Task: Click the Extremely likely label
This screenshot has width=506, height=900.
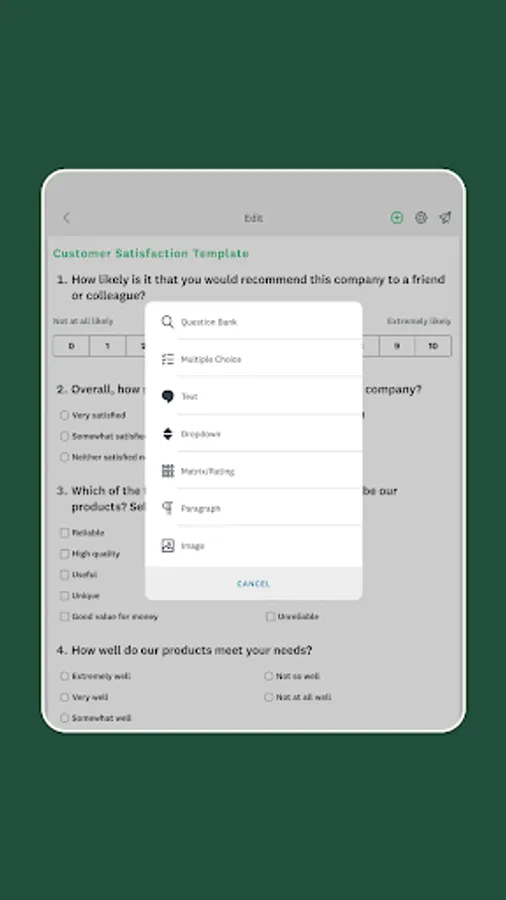Action: click(x=419, y=321)
